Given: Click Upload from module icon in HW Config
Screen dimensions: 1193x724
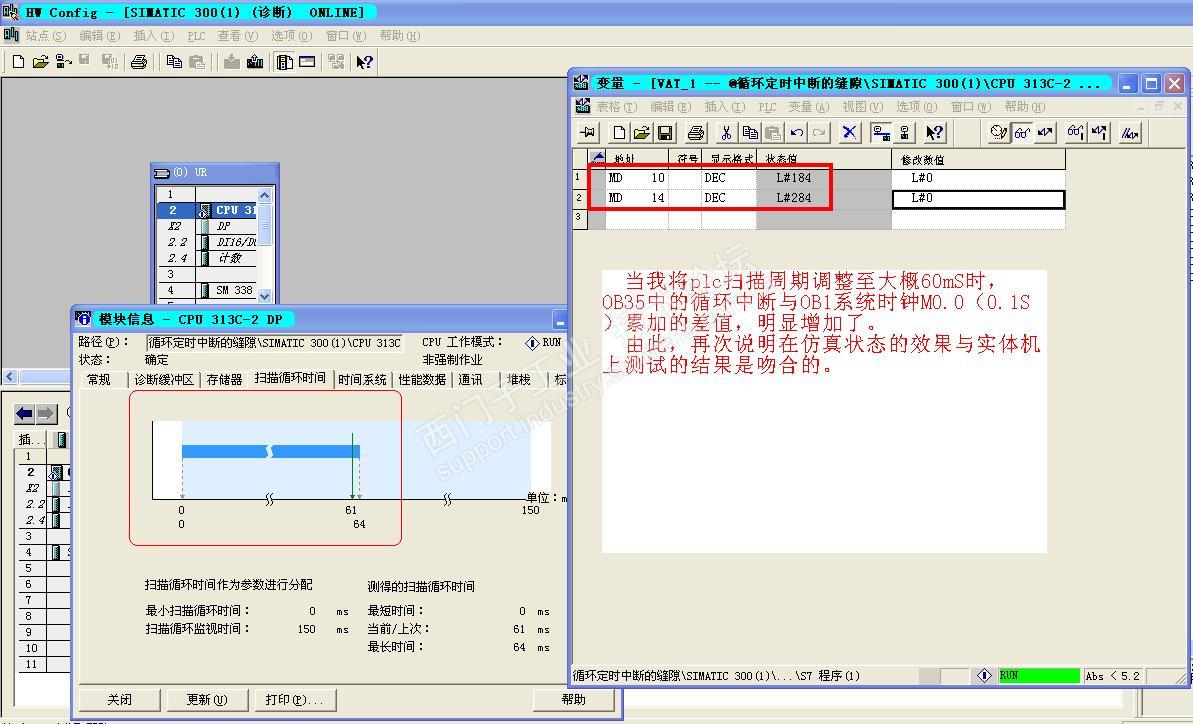Looking at the screenshot, I should [x=255, y=62].
